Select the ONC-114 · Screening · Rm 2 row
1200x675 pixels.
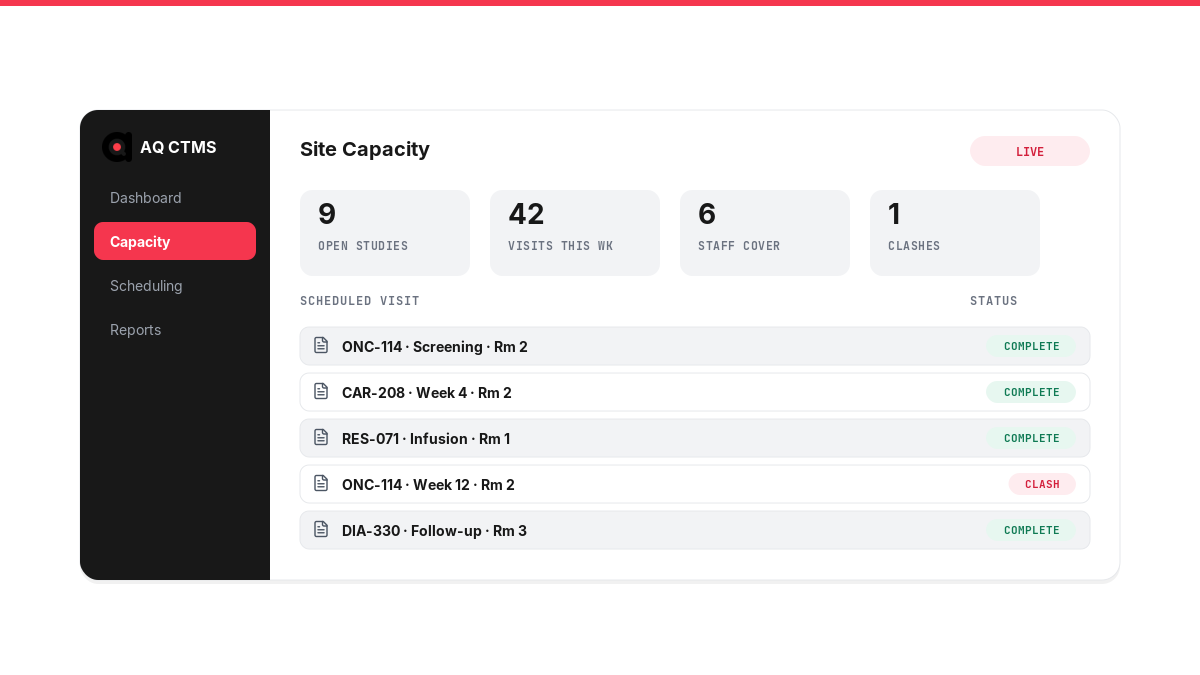coord(695,346)
